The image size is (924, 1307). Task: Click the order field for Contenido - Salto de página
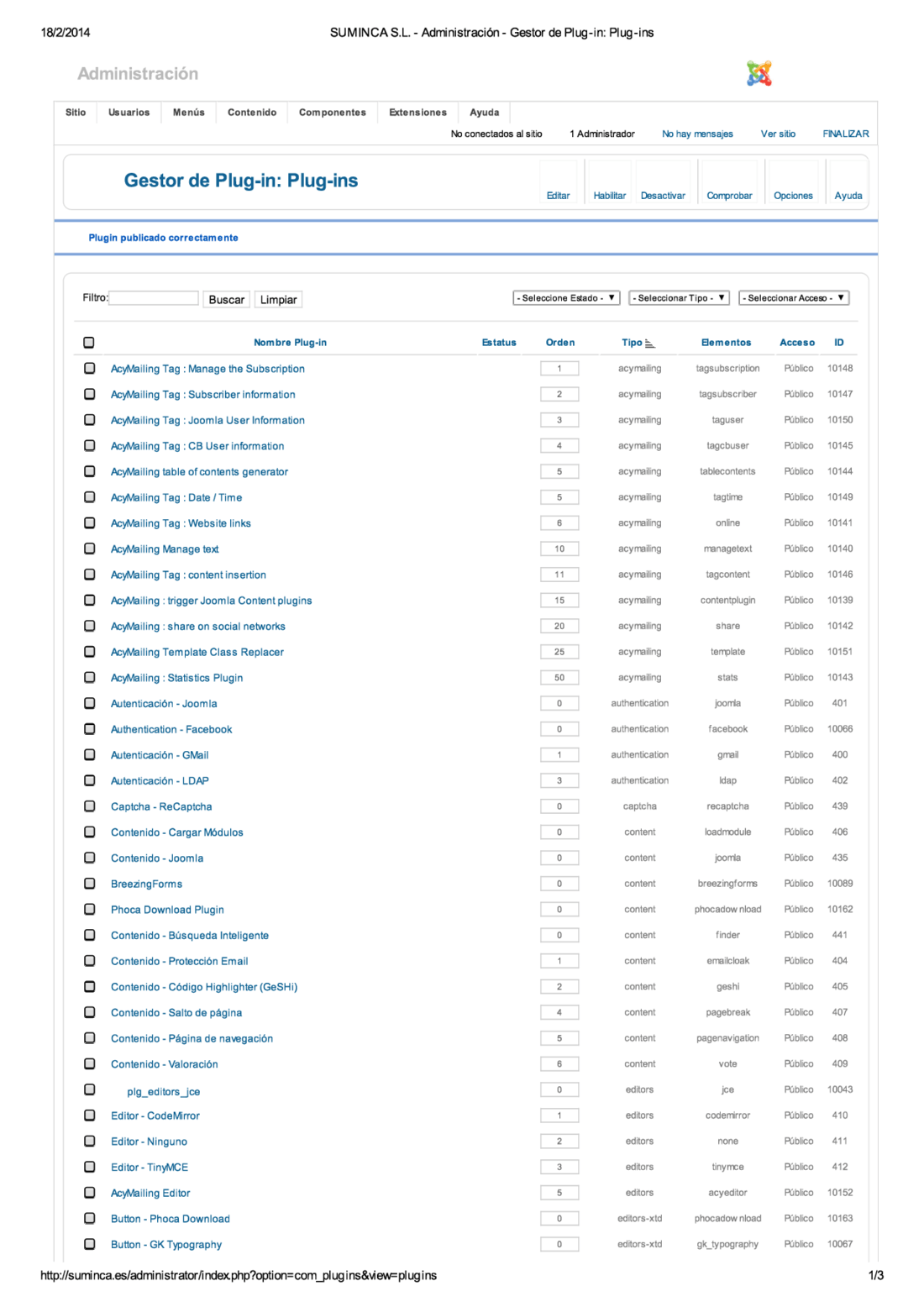[559, 1012]
